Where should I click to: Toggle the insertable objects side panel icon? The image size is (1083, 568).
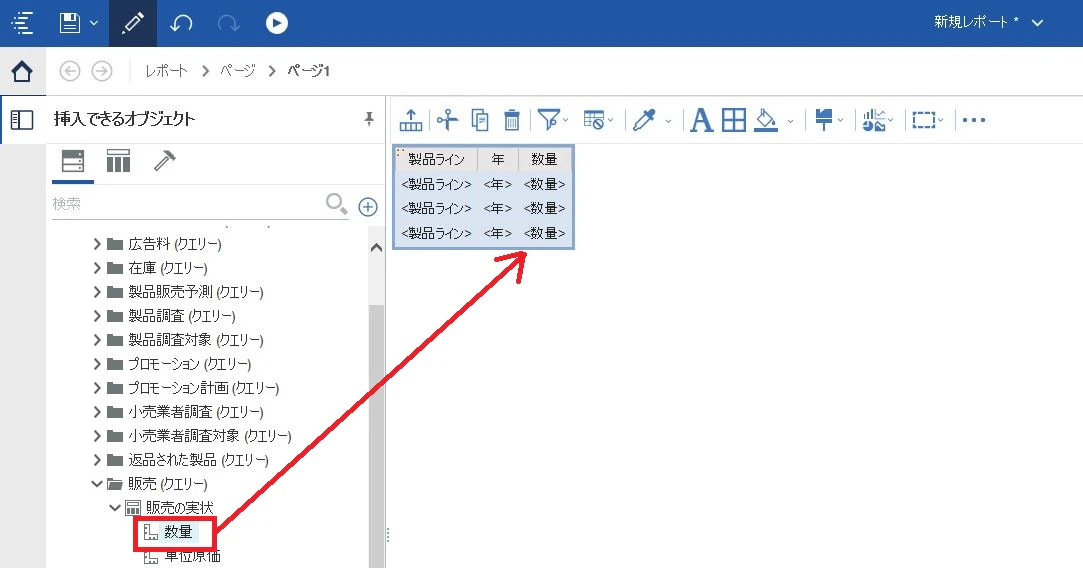22,120
